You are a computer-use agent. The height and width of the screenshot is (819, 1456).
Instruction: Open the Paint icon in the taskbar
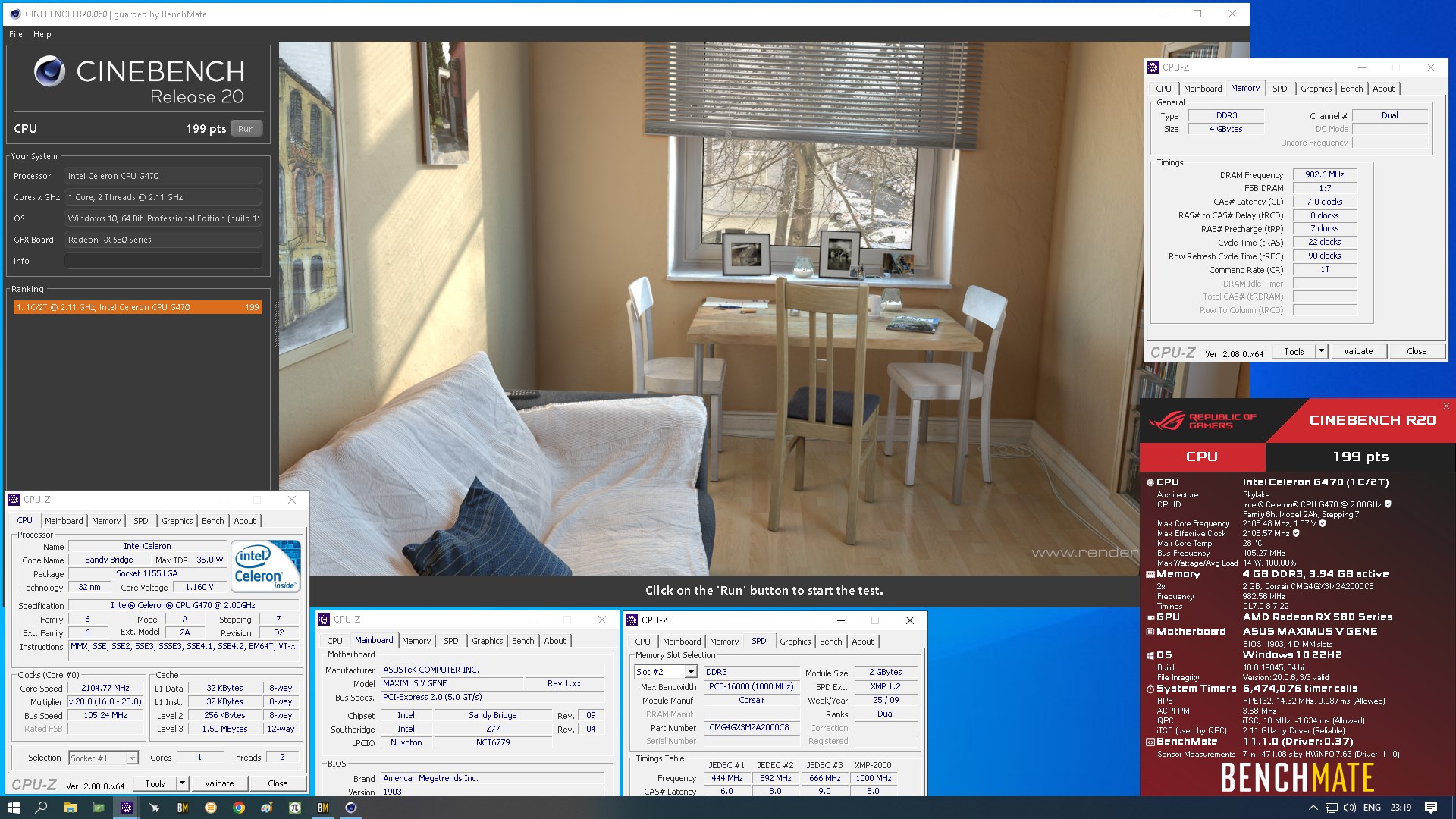[267, 808]
